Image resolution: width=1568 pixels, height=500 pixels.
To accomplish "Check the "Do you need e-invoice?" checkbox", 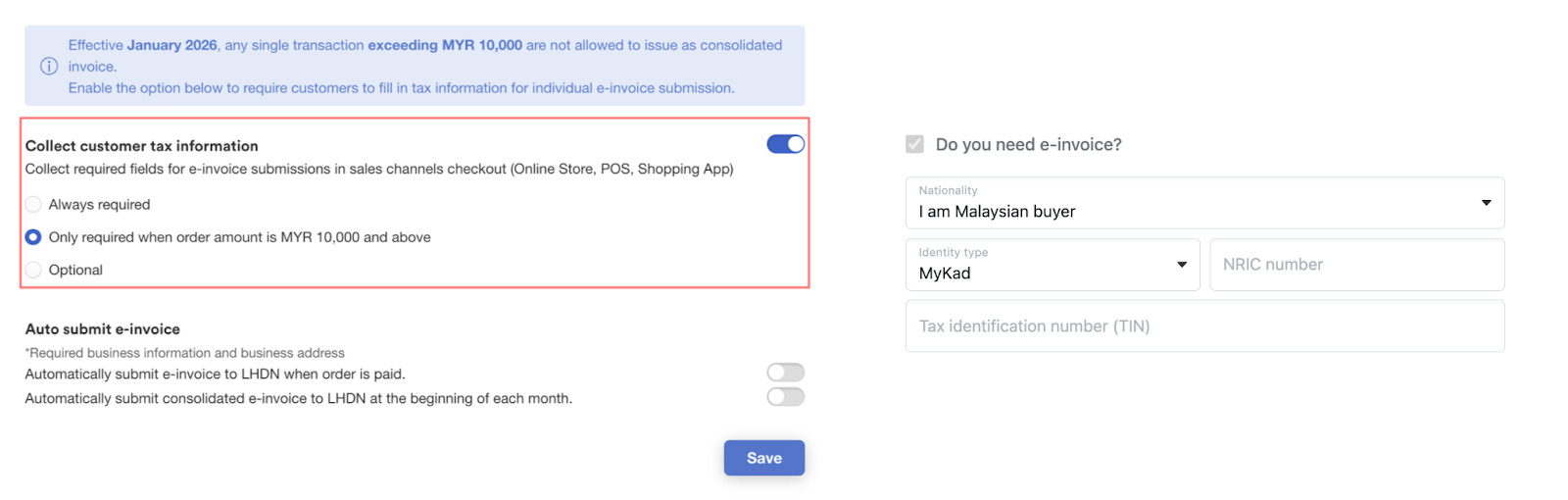I will [914, 145].
